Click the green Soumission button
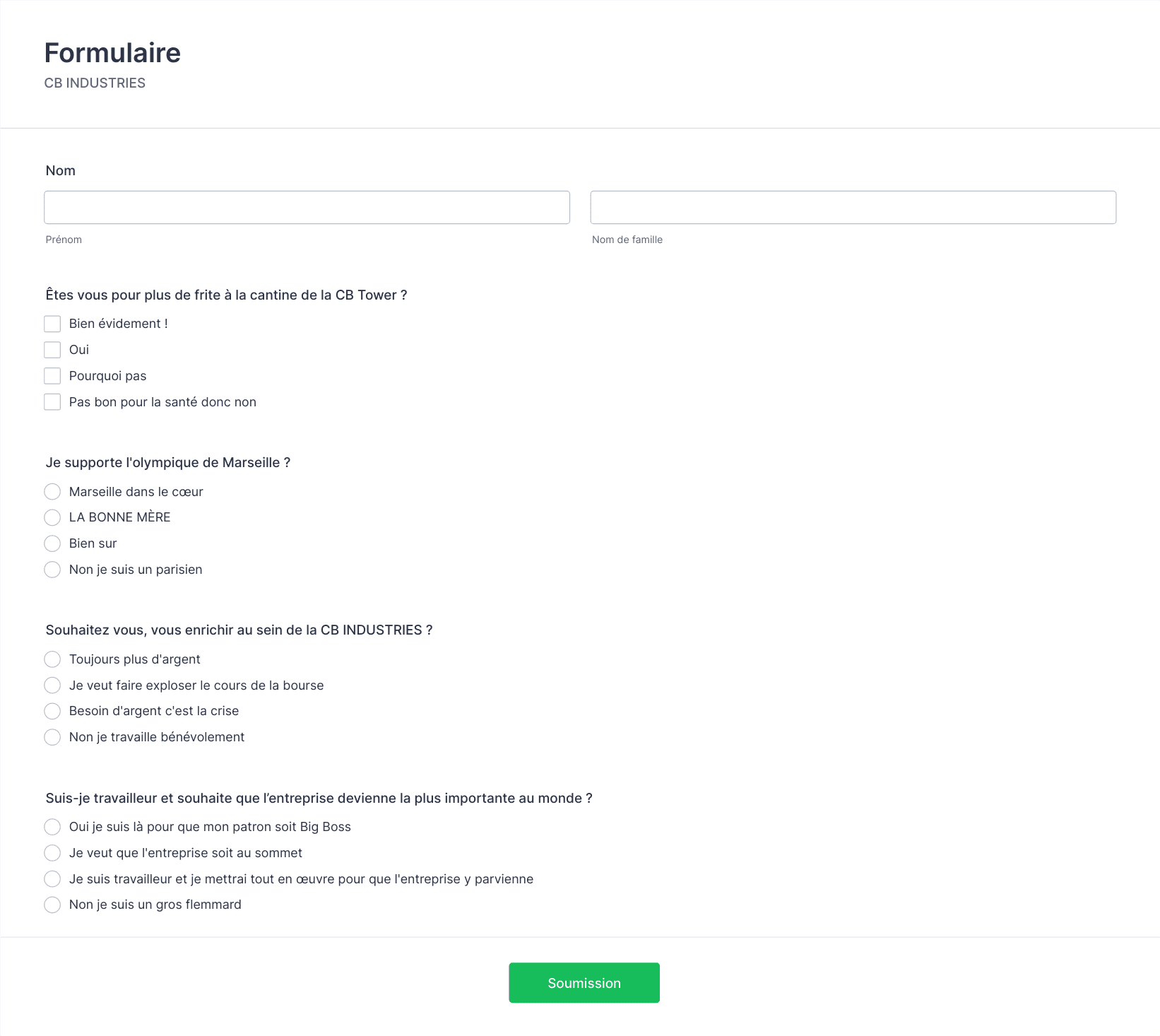The width and height of the screenshot is (1160, 1036). point(584,982)
